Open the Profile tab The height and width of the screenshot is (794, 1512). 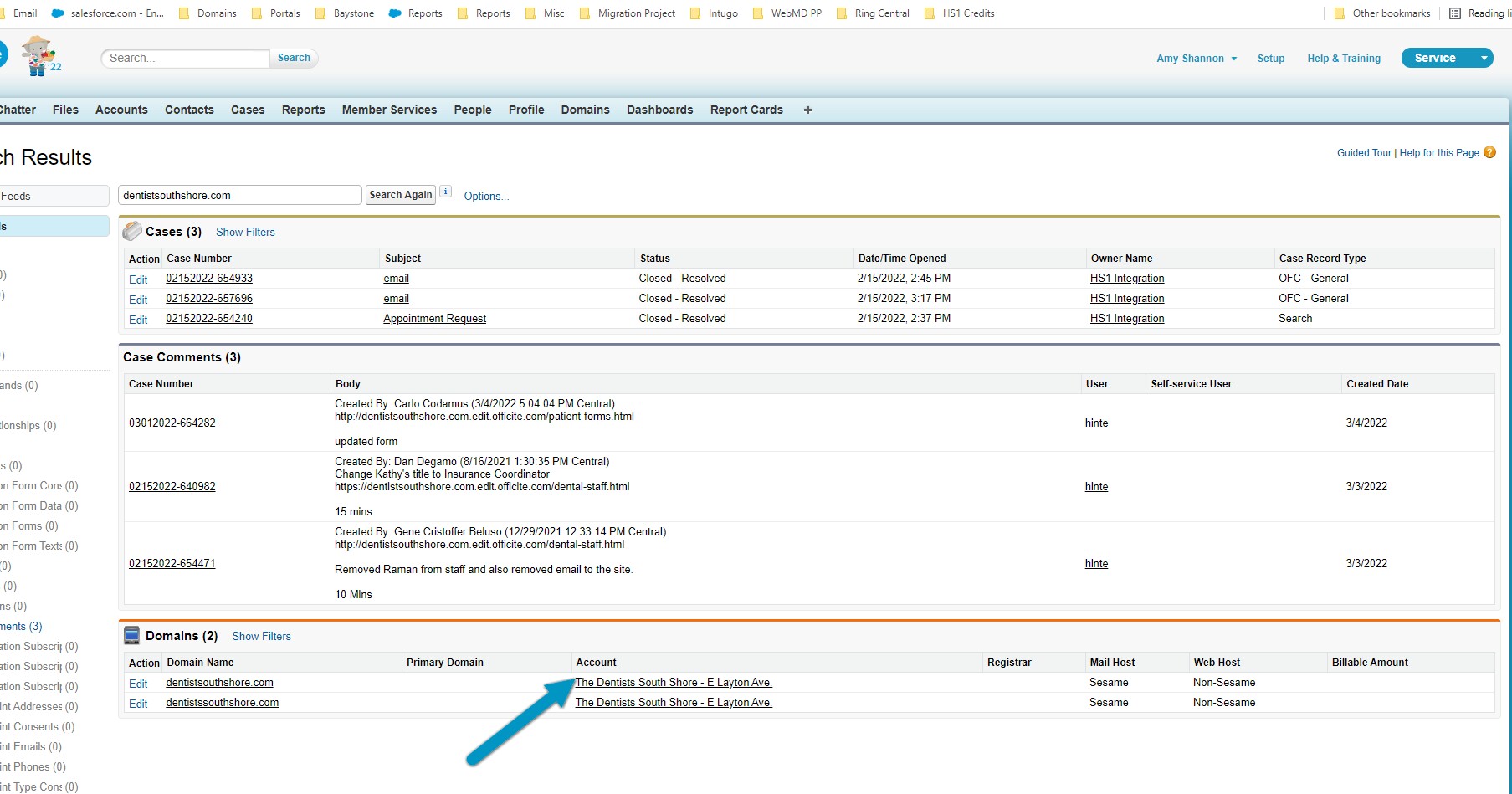tap(526, 110)
